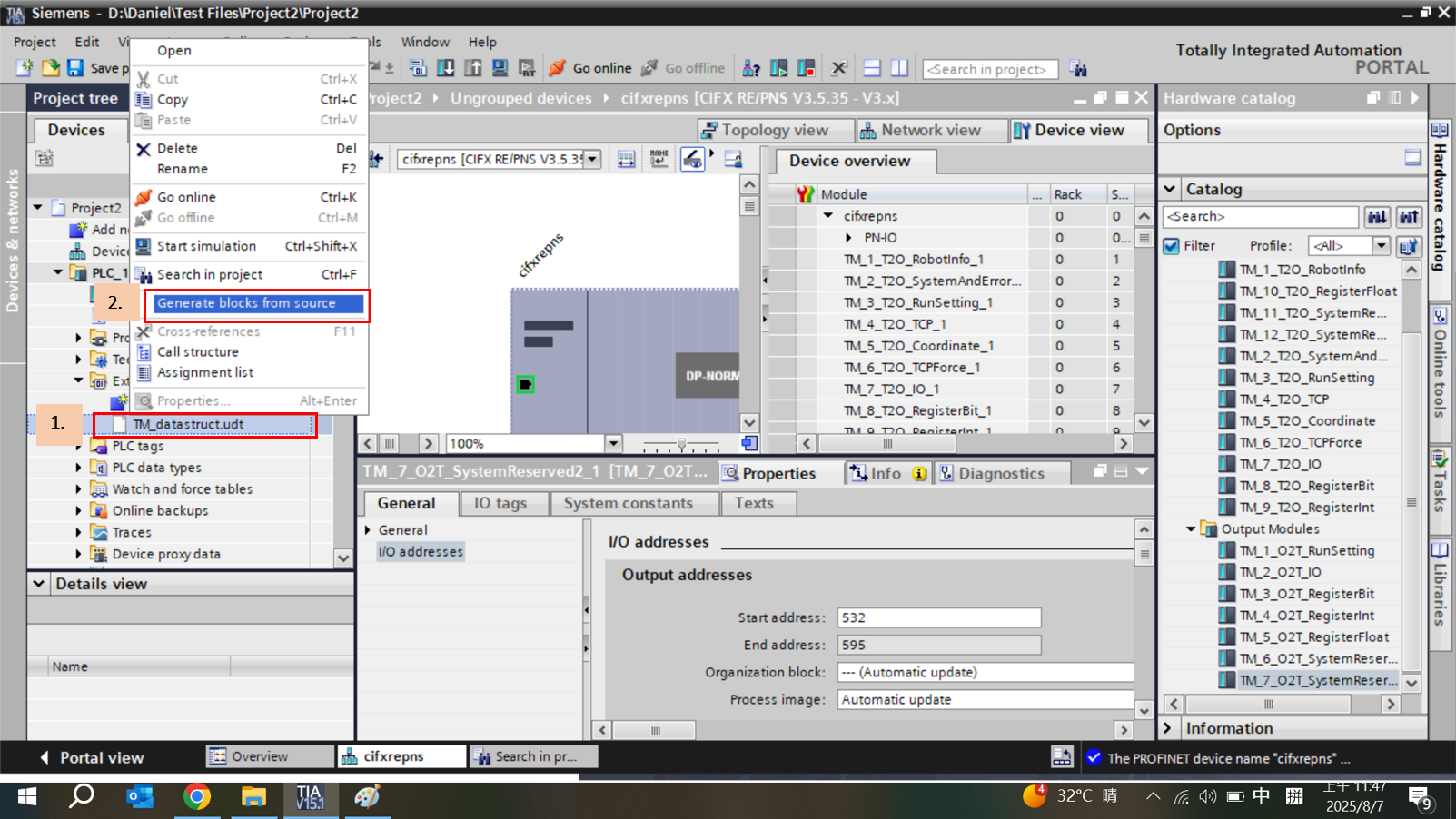Open the Hardware catalog side tab icon
This screenshot has height=819, width=1456.
tap(1440, 130)
